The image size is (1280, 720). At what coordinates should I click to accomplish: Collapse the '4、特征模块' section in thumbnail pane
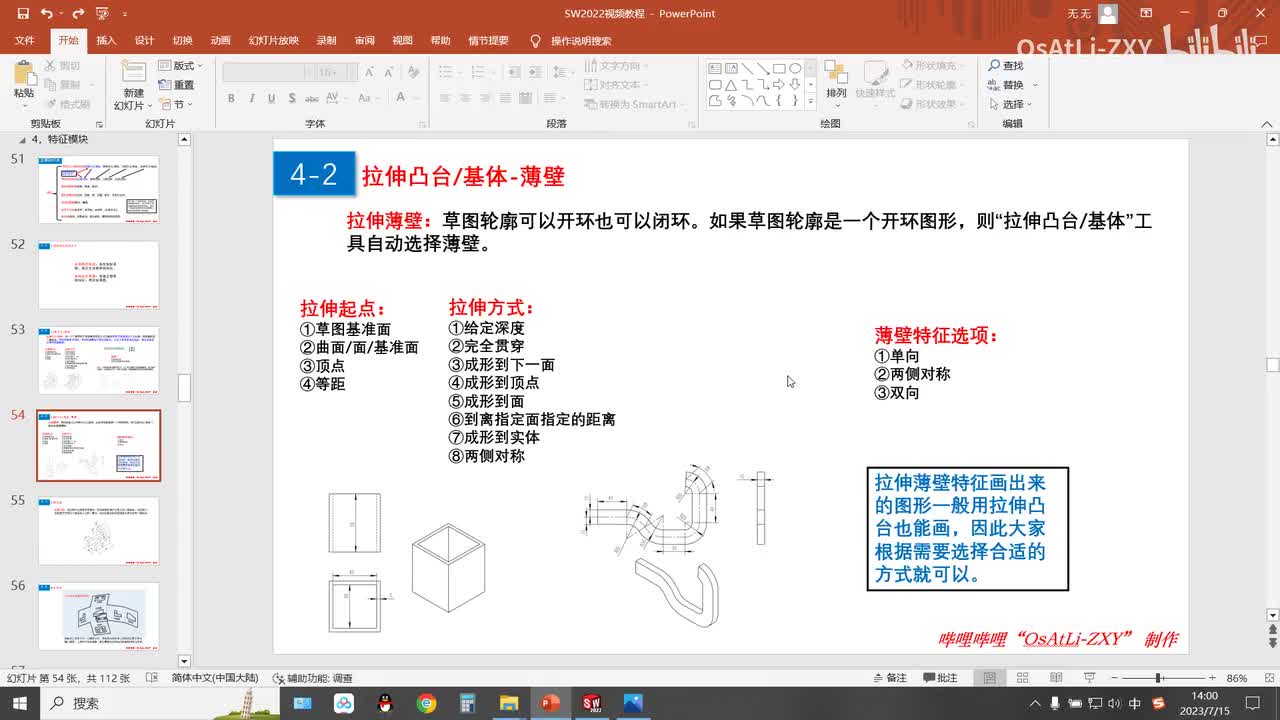point(25,140)
